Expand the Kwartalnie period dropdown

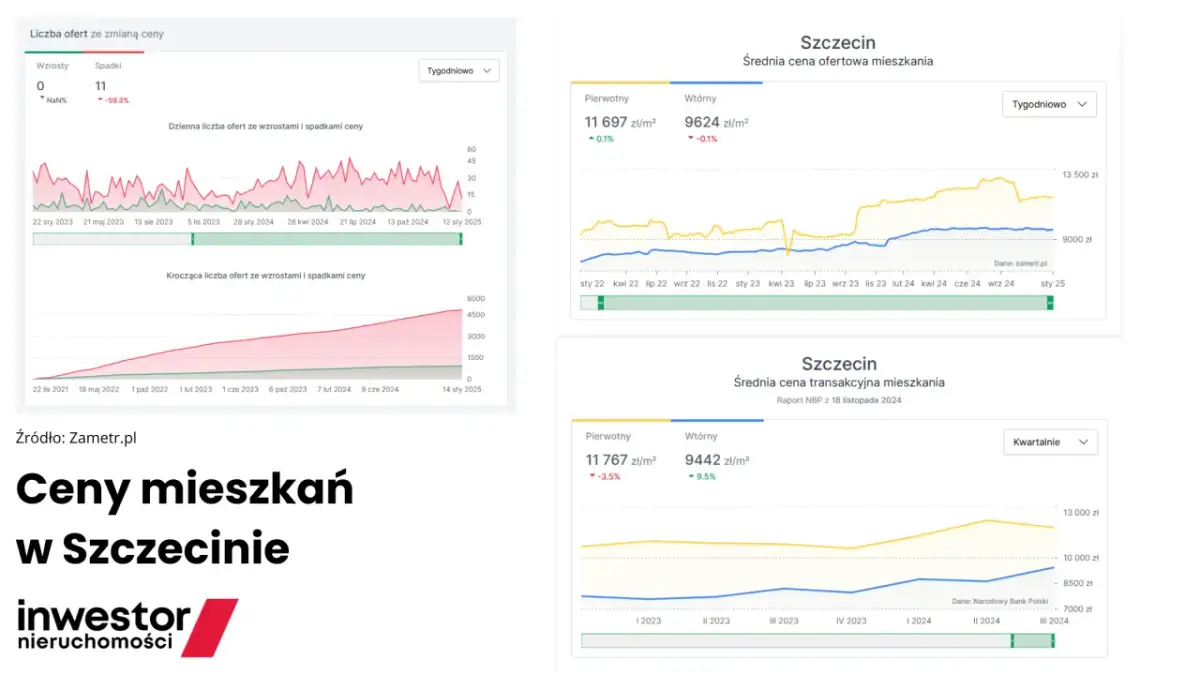tap(1049, 442)
